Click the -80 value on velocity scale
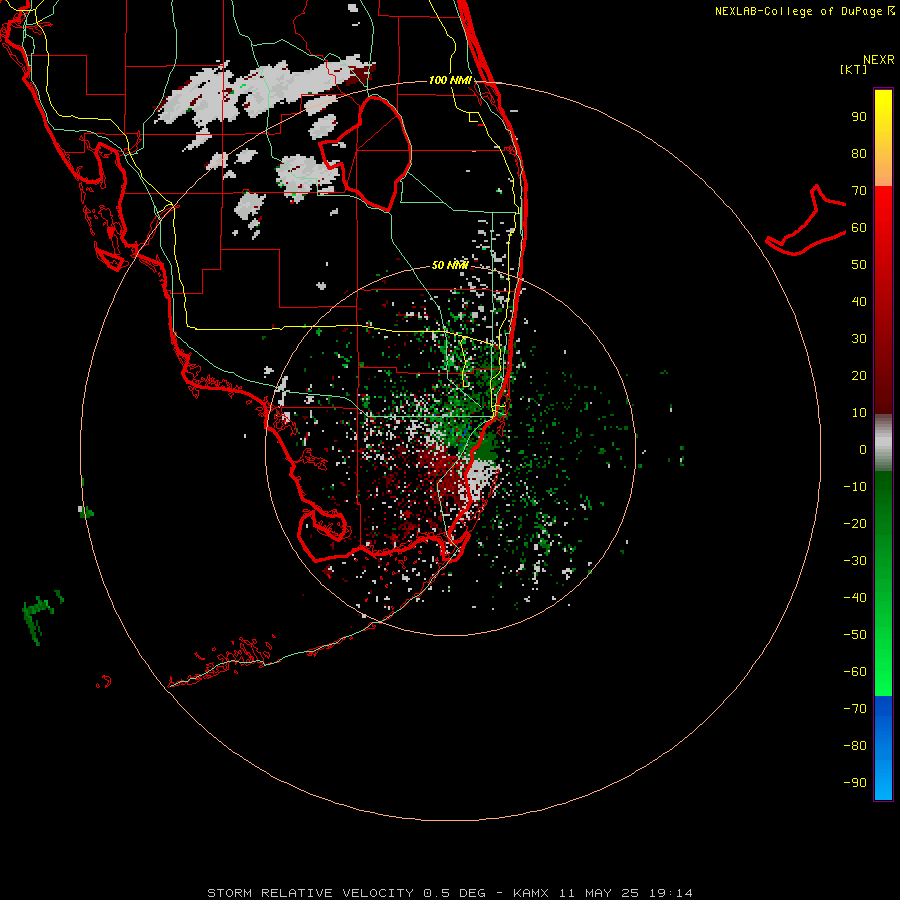 855,746
